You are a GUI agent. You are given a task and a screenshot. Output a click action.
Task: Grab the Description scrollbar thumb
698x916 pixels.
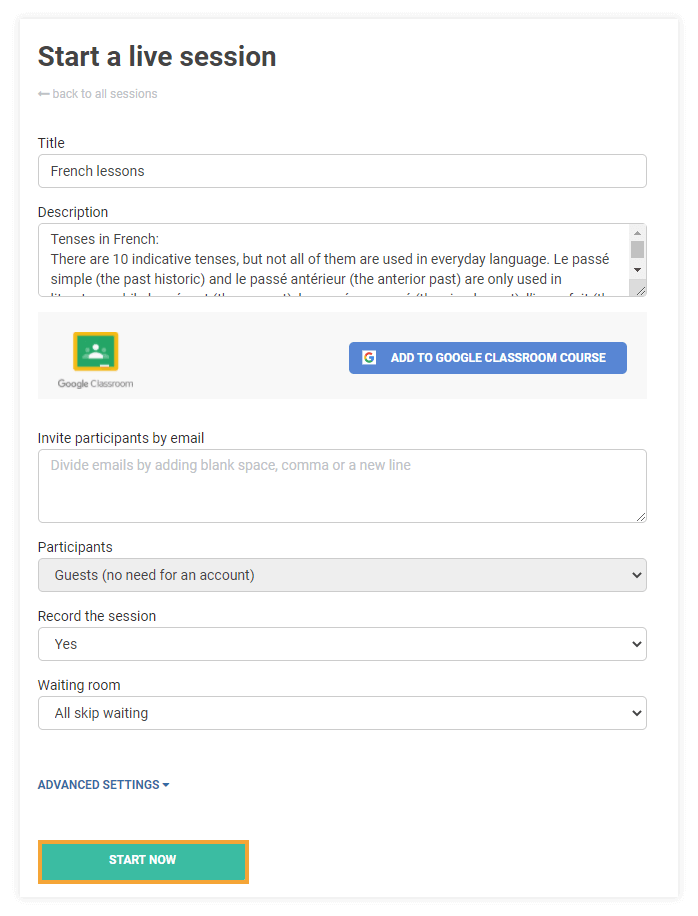(637, 249)
